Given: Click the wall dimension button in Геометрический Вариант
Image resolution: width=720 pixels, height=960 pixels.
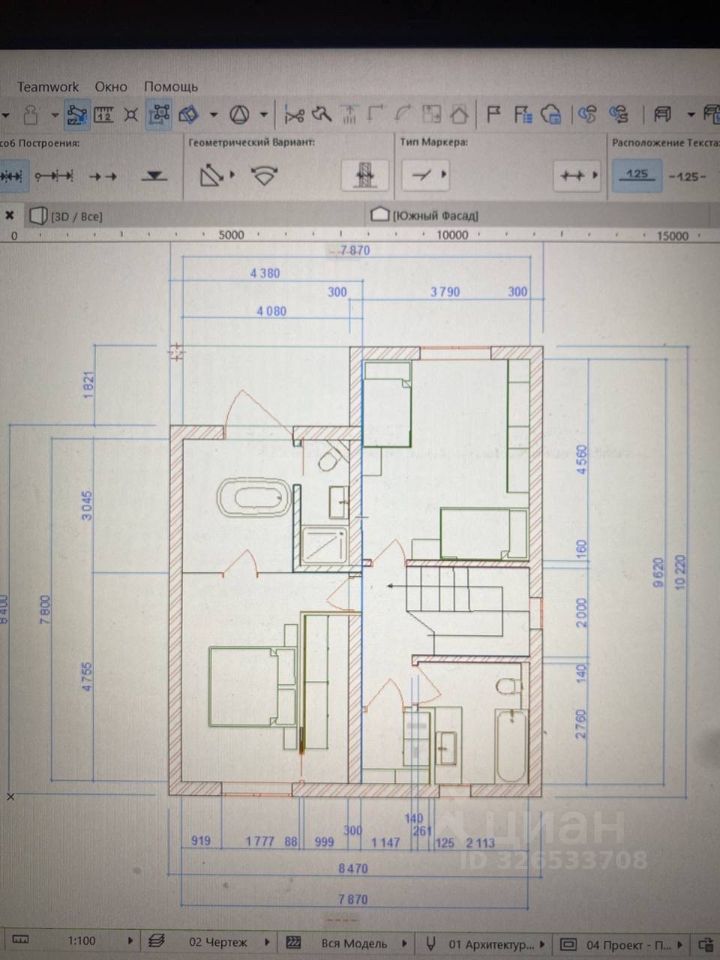Looking at the screenshot, I should point(364,176).
